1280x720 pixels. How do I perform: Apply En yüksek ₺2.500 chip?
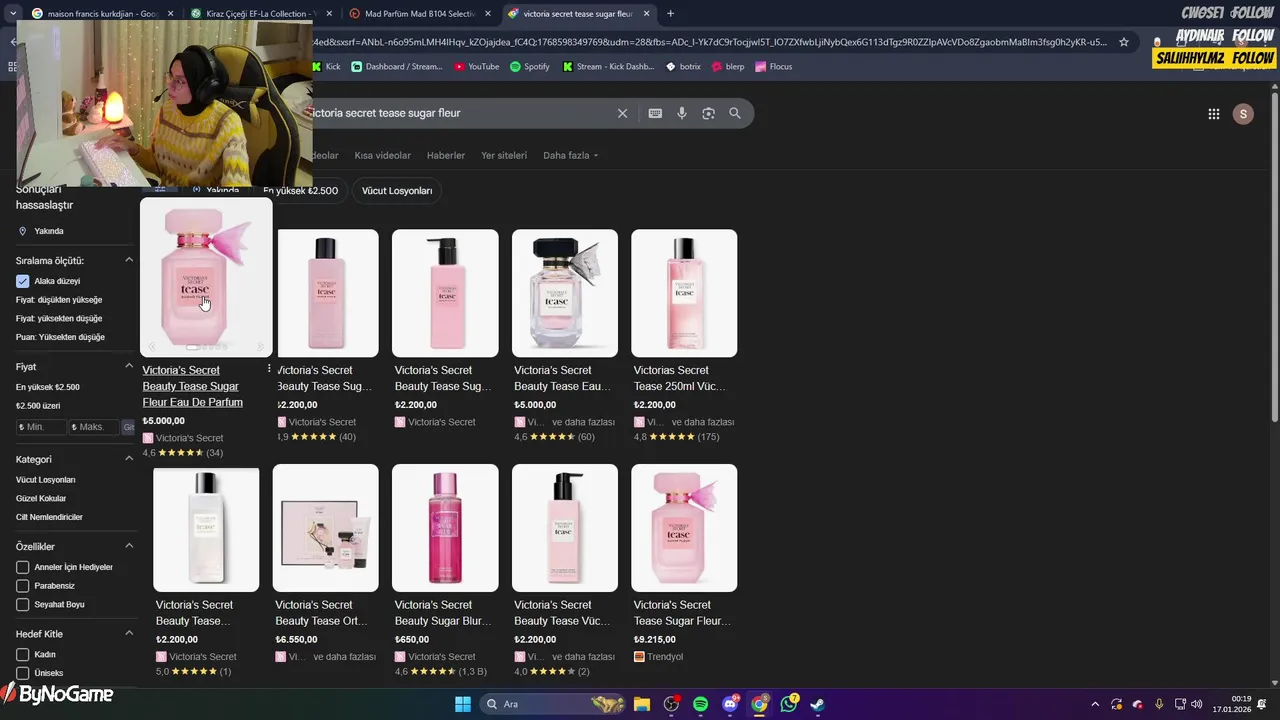[300, 191]
